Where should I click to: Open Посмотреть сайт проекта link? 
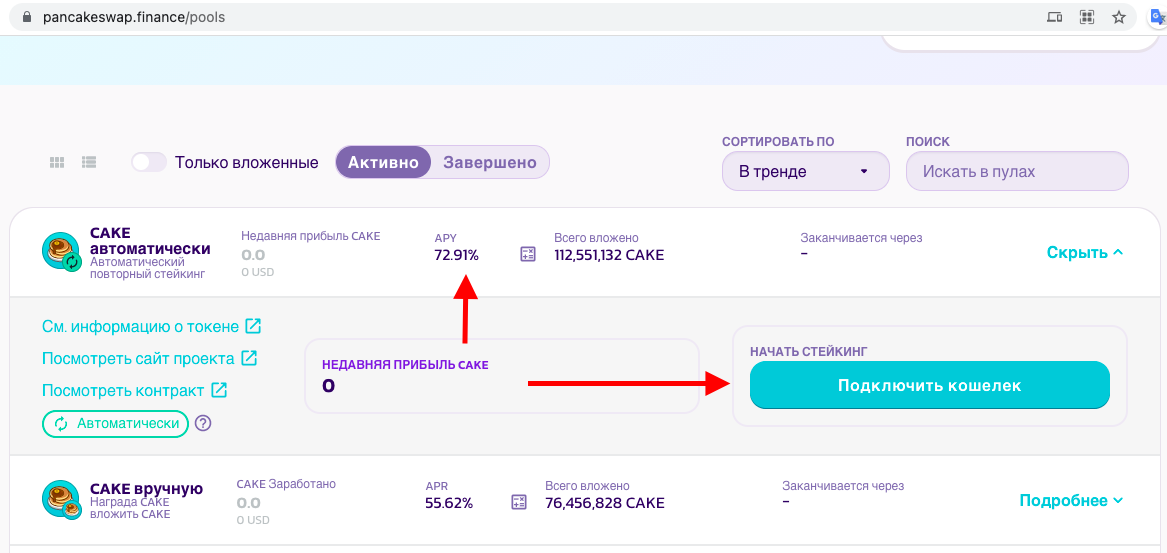(x=138, y=358)
